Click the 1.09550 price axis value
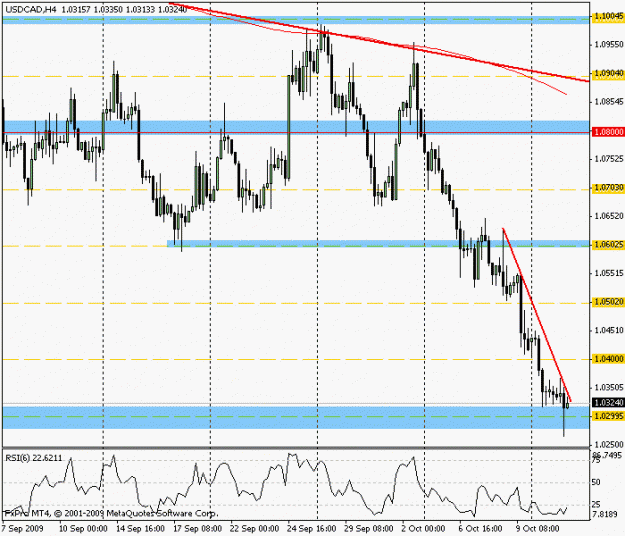625x536 pixels. click(x=608, y=45)
